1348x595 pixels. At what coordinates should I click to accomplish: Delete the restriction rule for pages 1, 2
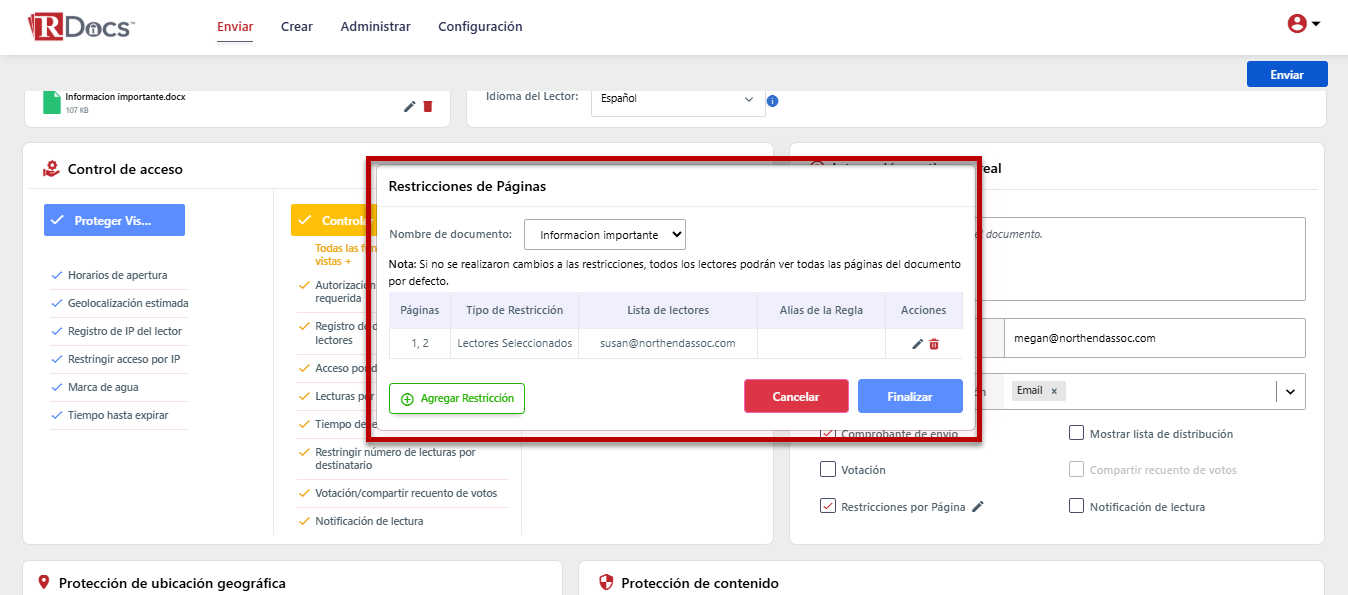click(x=934, y=344)
